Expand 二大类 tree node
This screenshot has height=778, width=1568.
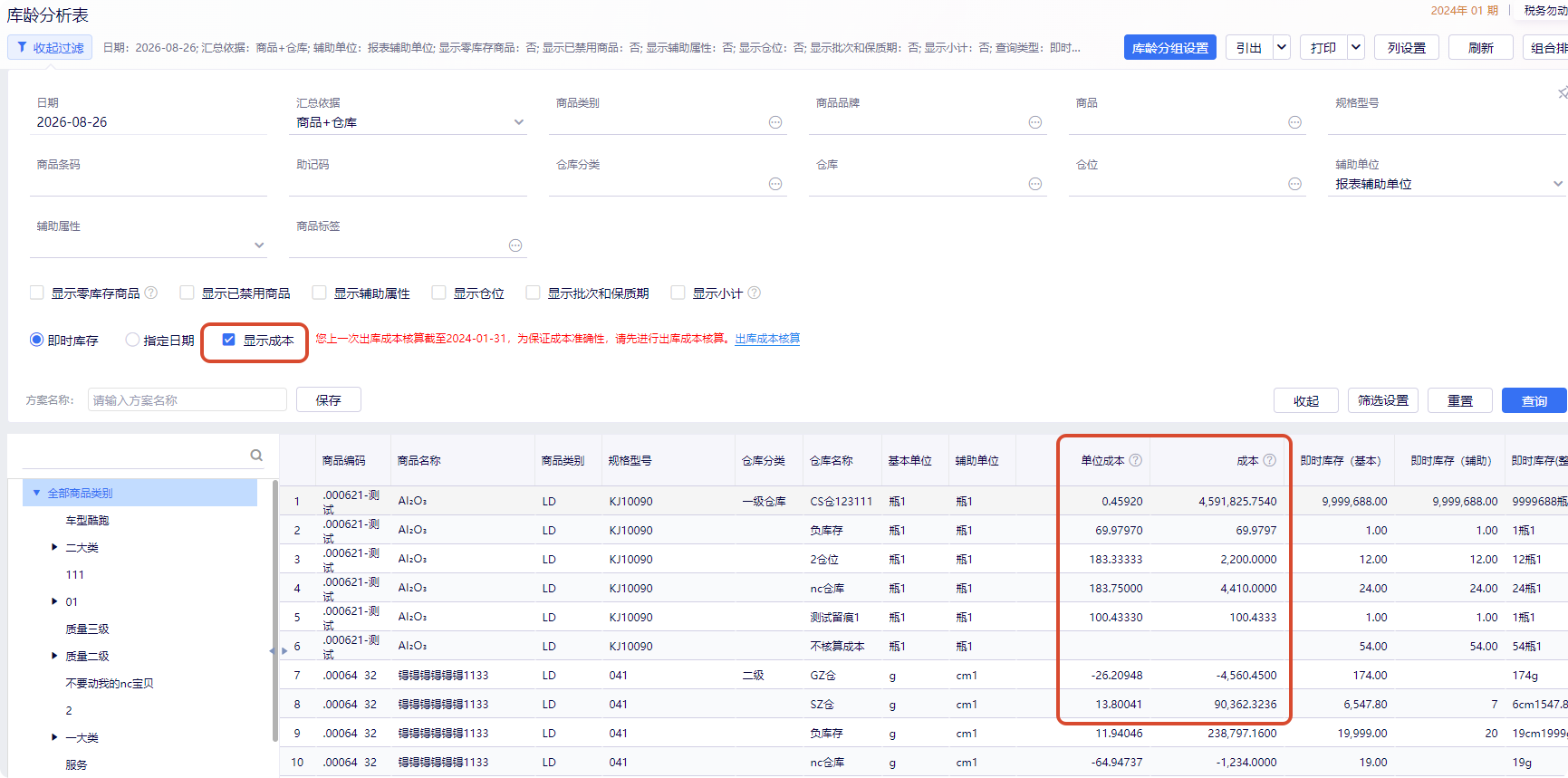pos(54,547)
